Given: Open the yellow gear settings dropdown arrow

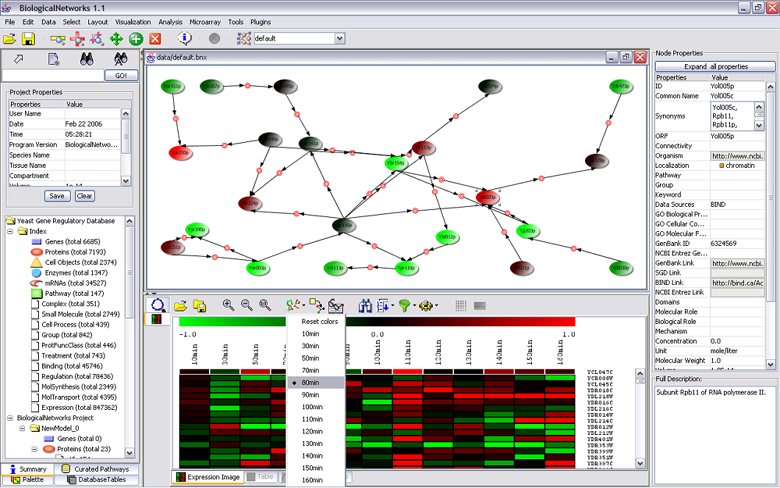Looking at the screenshot, I should (x=436, y=306).
